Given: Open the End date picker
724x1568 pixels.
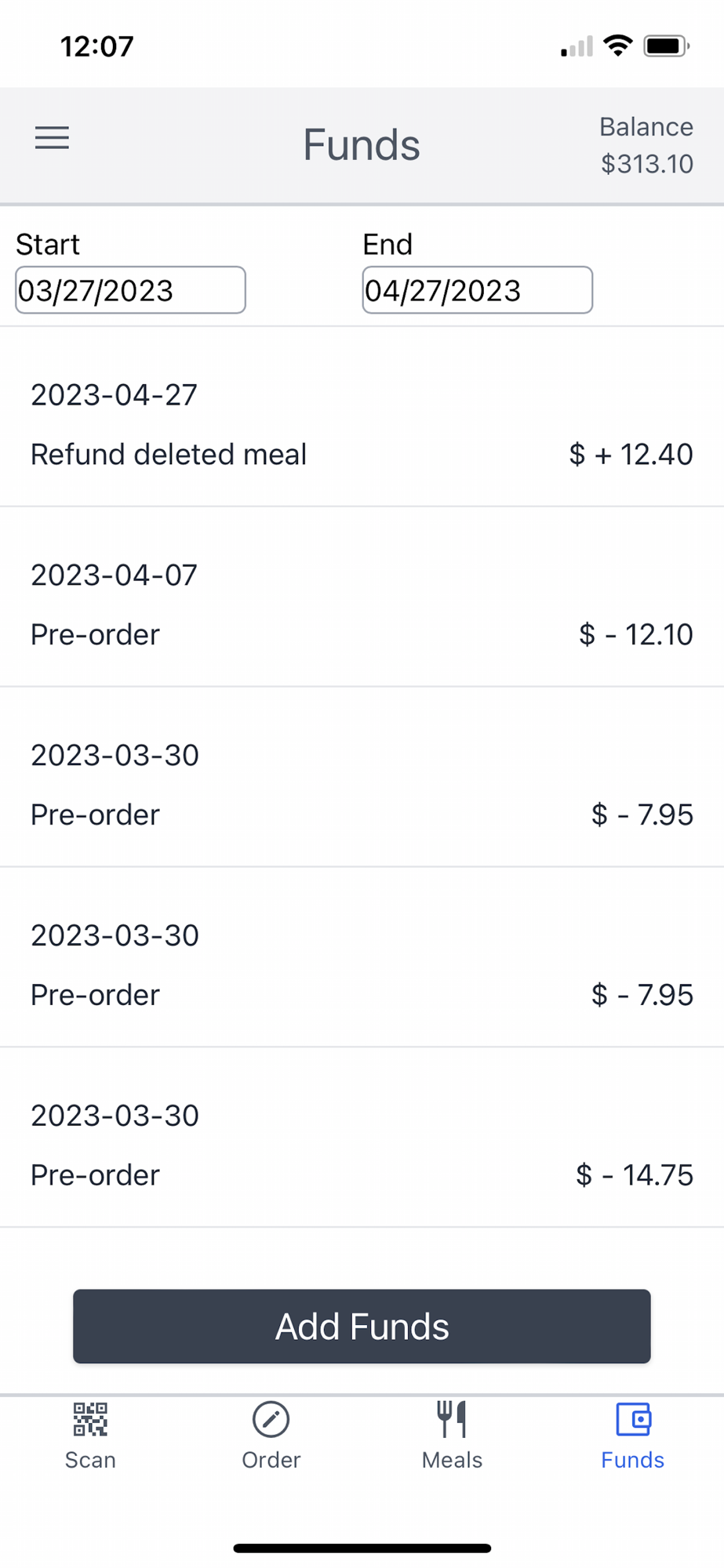Looking at the screenshot, I should click(x=477, y=290).
